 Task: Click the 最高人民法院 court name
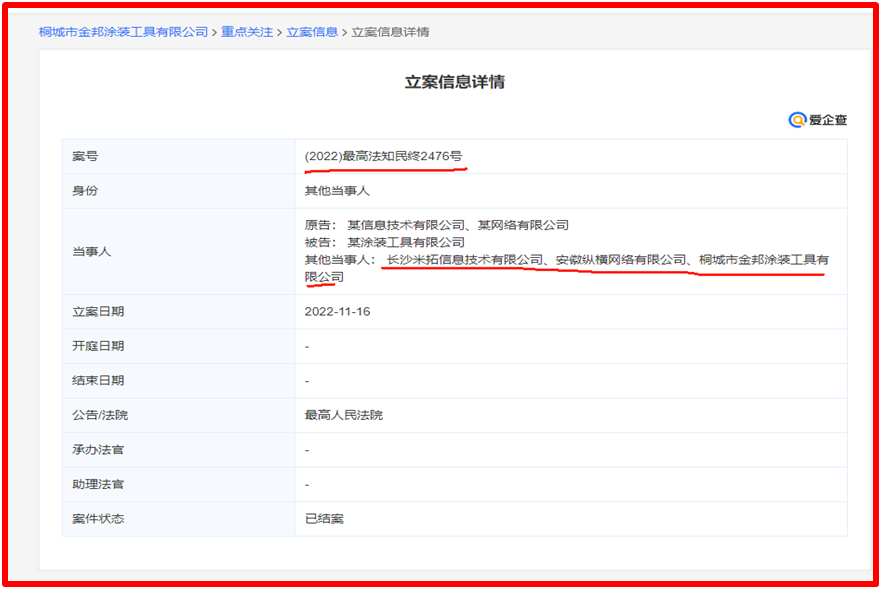(343, 415)
